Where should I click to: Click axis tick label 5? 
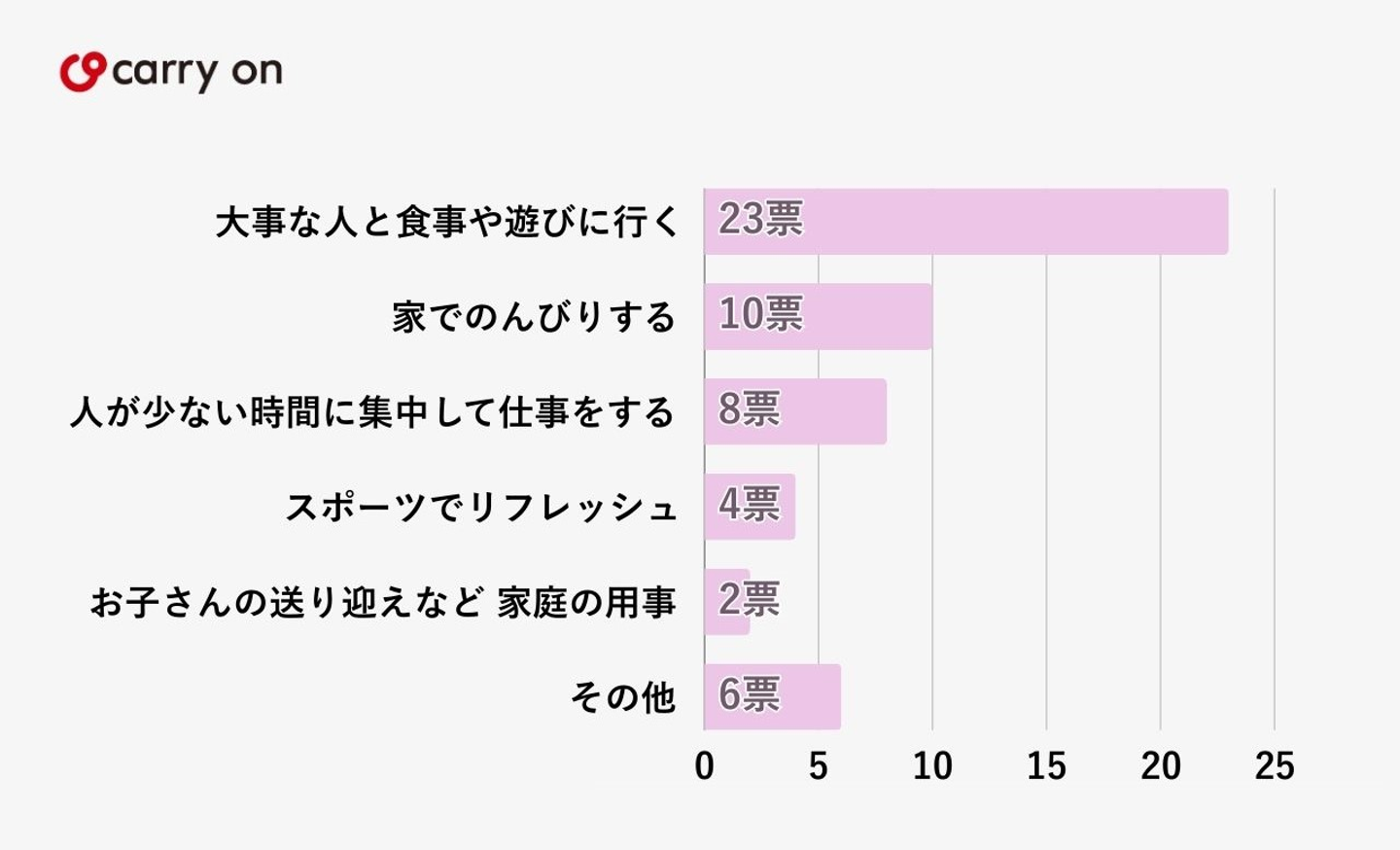click(819, 766)
